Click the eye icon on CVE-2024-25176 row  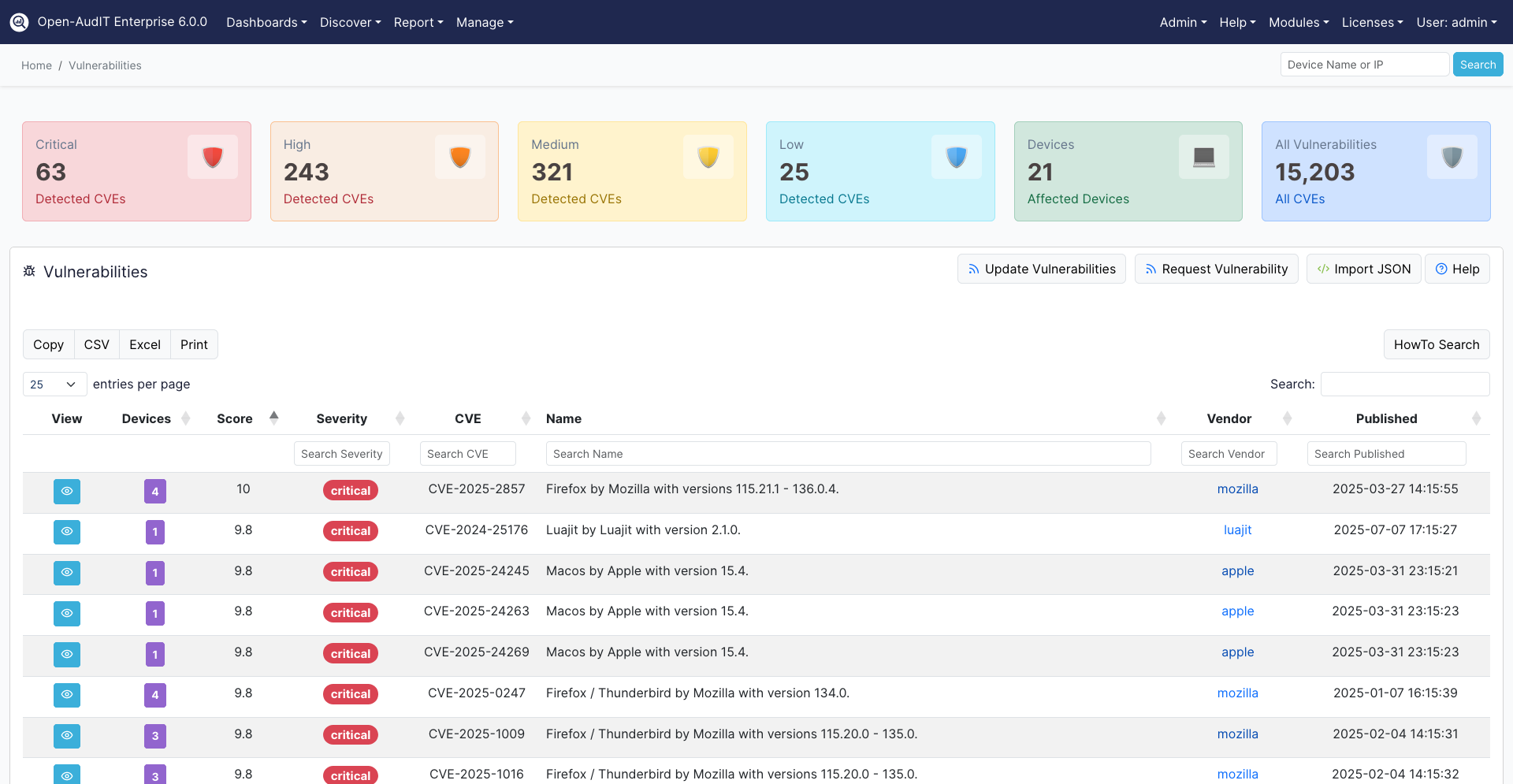click(x=66, y=532)
